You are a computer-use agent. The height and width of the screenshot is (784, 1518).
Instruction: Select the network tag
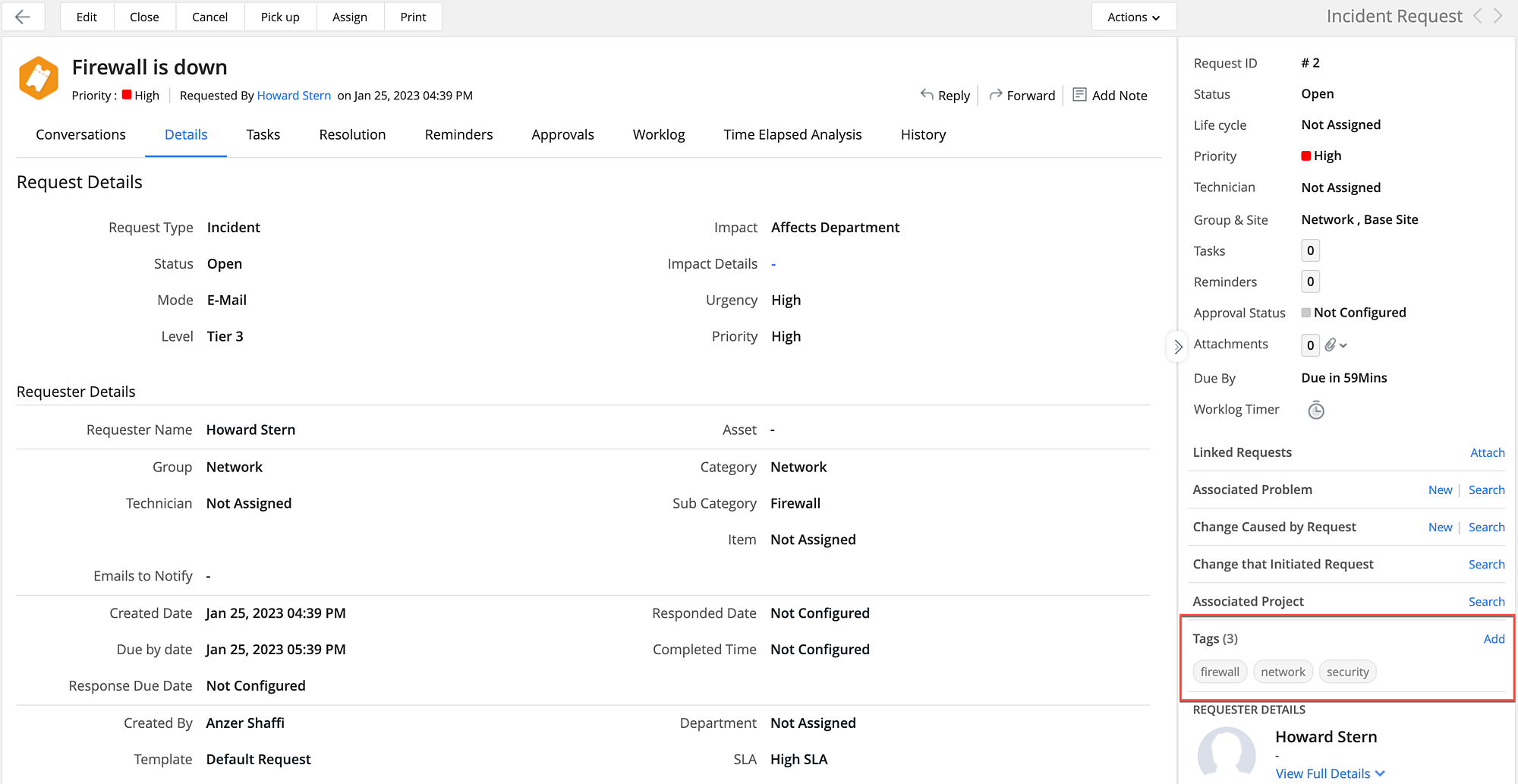(1283, 672)
